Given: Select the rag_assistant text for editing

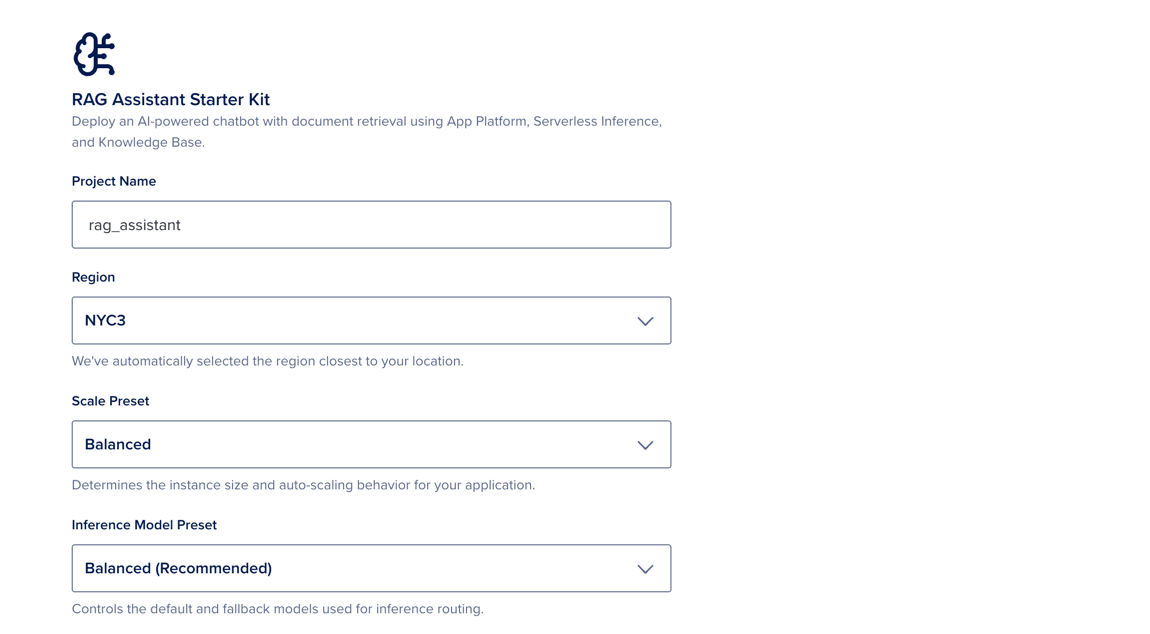Looking at the screenshot, I should coord(133,224).
